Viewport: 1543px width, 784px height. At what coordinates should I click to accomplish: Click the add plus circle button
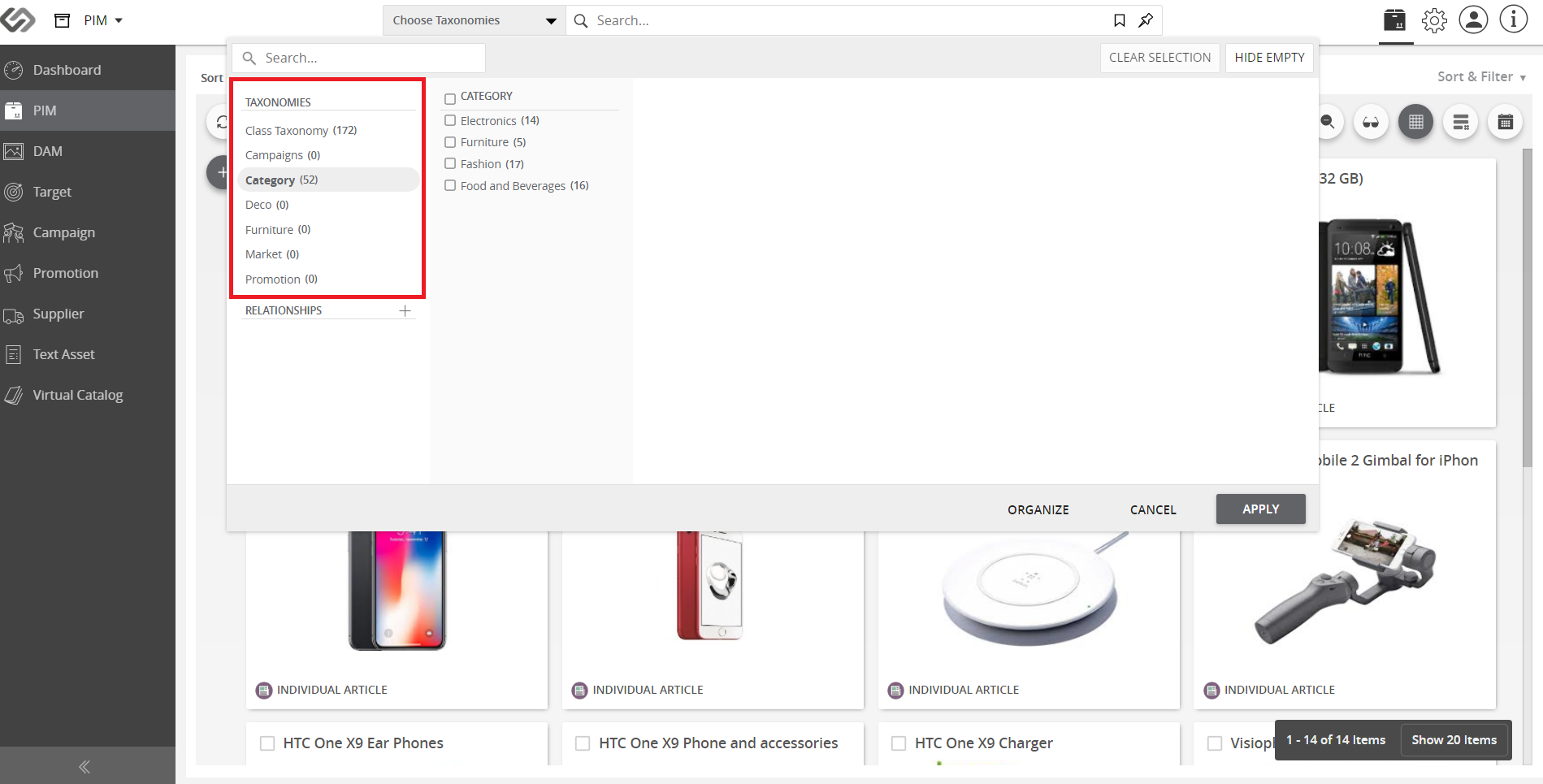click(x=219, y=172)
